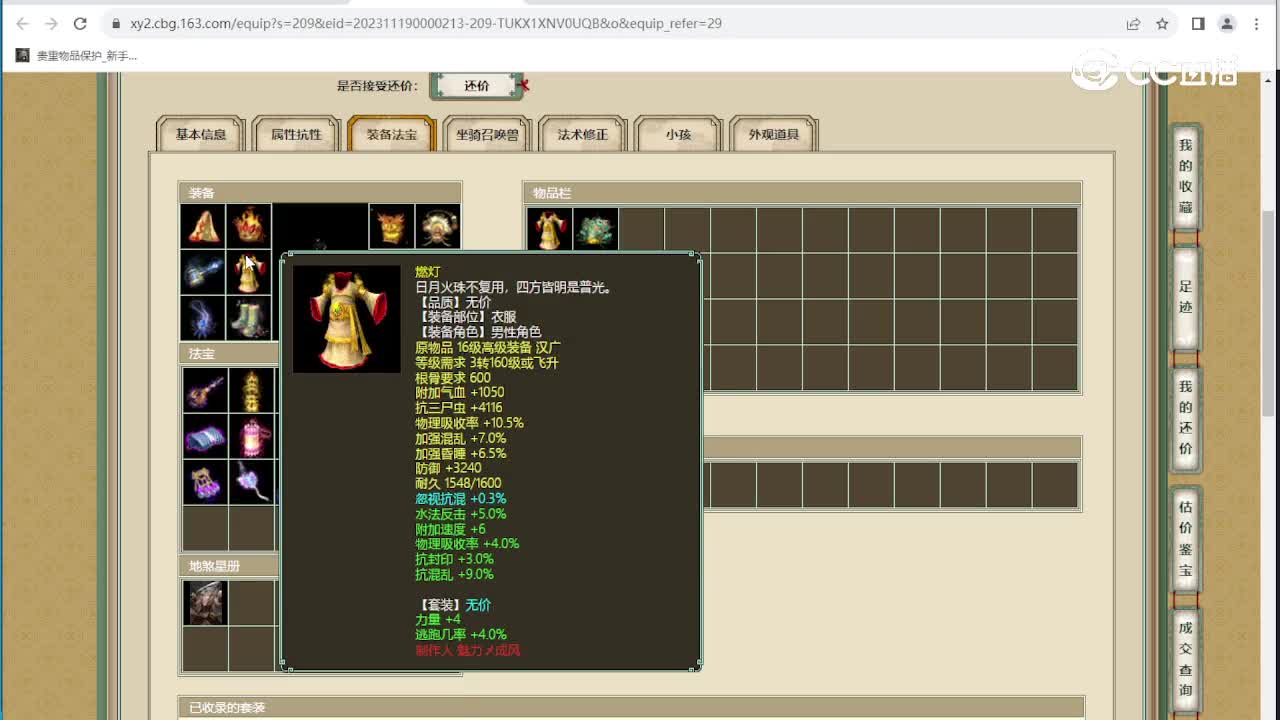Click the pink lantern 法宝 icon
This screenshot has height=720, width=1280.
[x=251, y=436]
